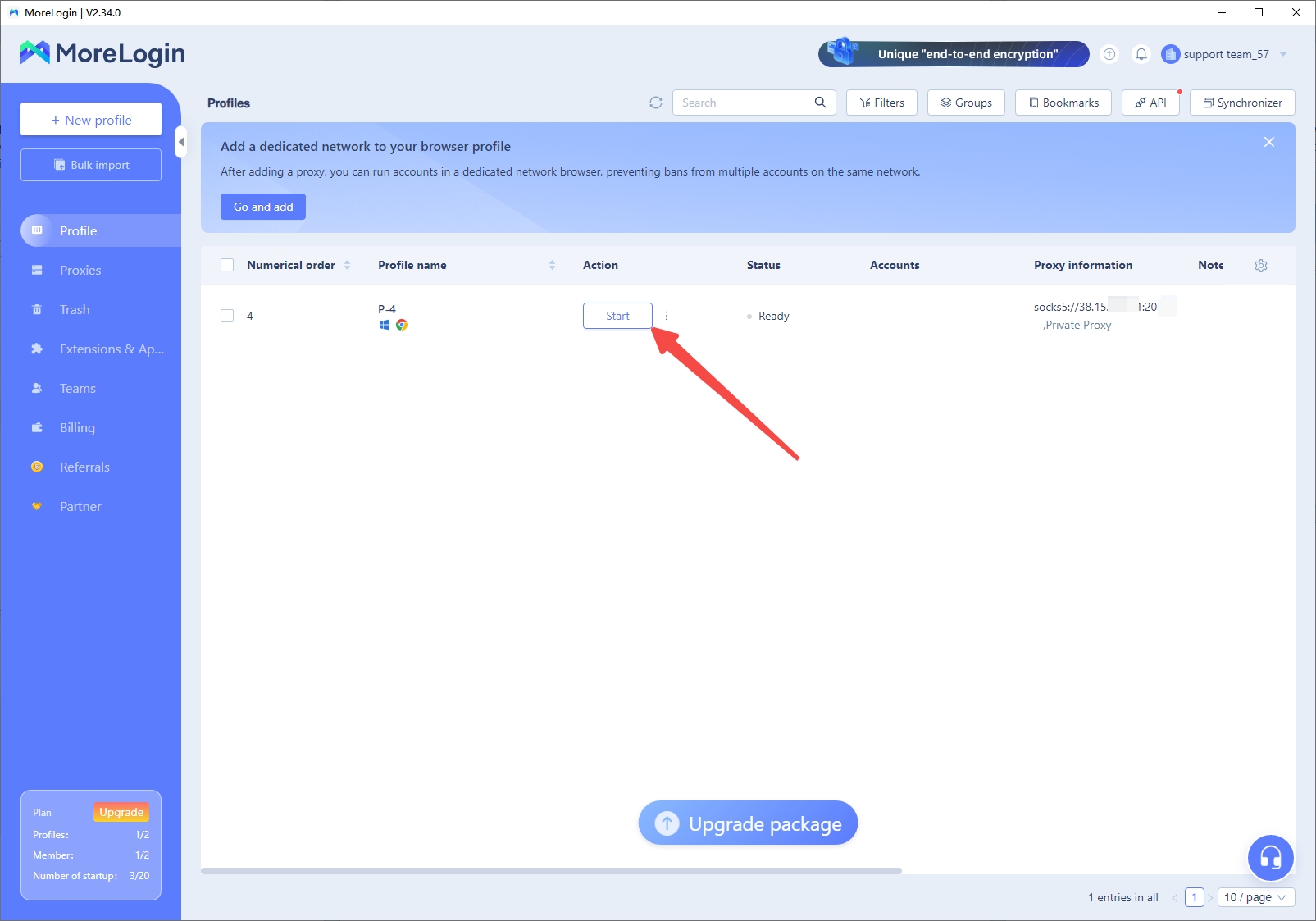Screen dimensions: 1316x921
Task: Open table column settings gear
Action: (1261, 266)
